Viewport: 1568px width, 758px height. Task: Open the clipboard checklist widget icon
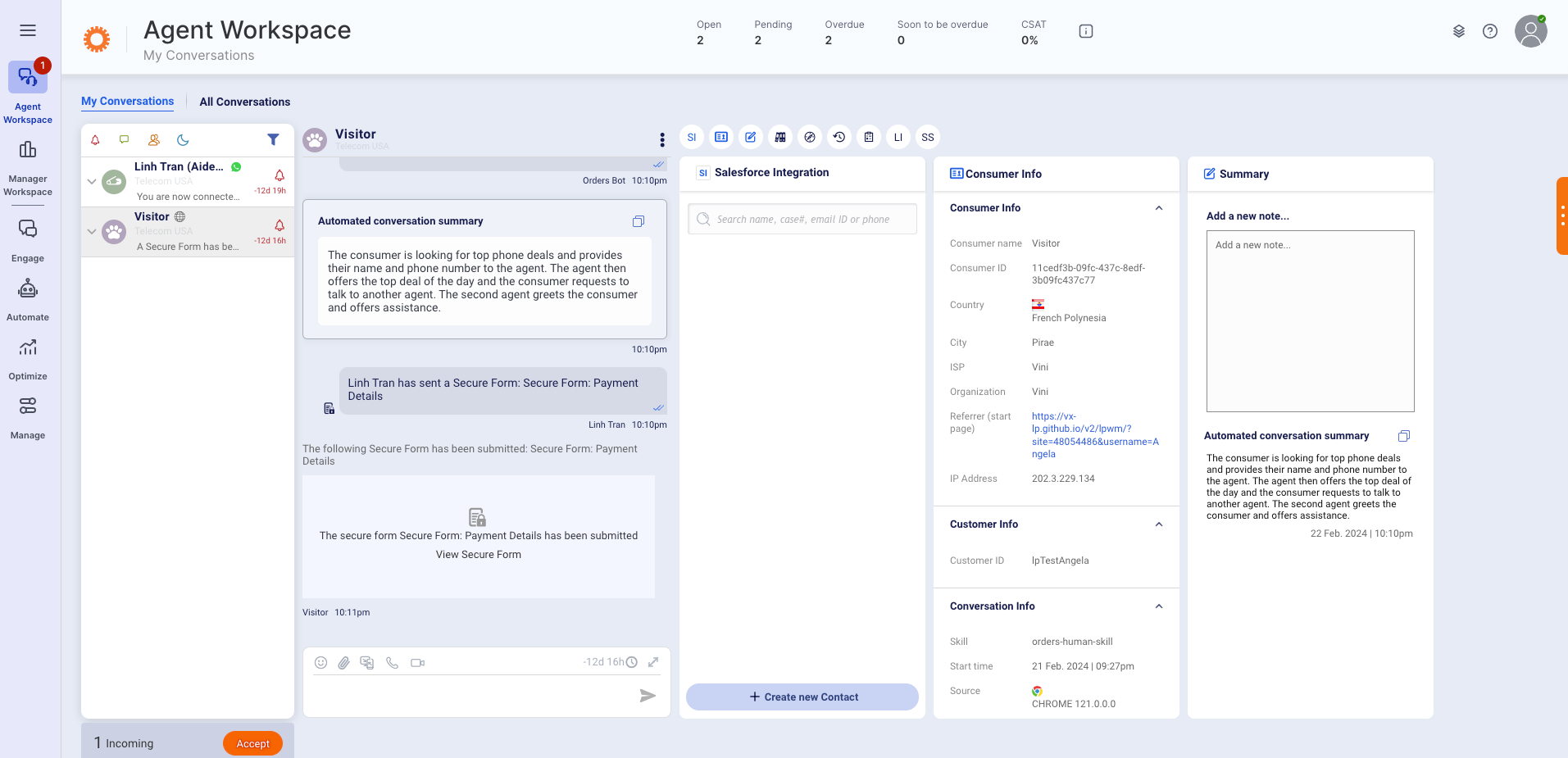(x=869, y=137)
